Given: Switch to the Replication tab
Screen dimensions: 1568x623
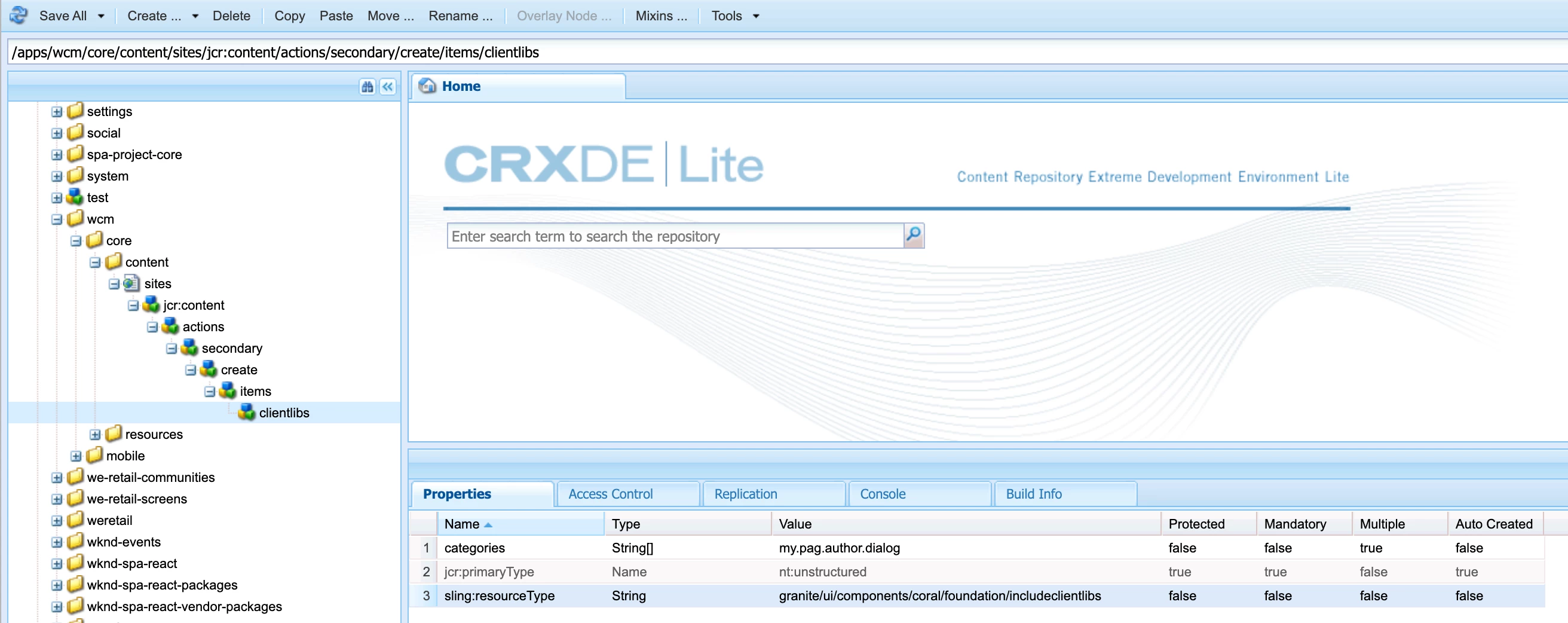Looking at the screenshot, I should pyautogui.click(x=774, y=493).
